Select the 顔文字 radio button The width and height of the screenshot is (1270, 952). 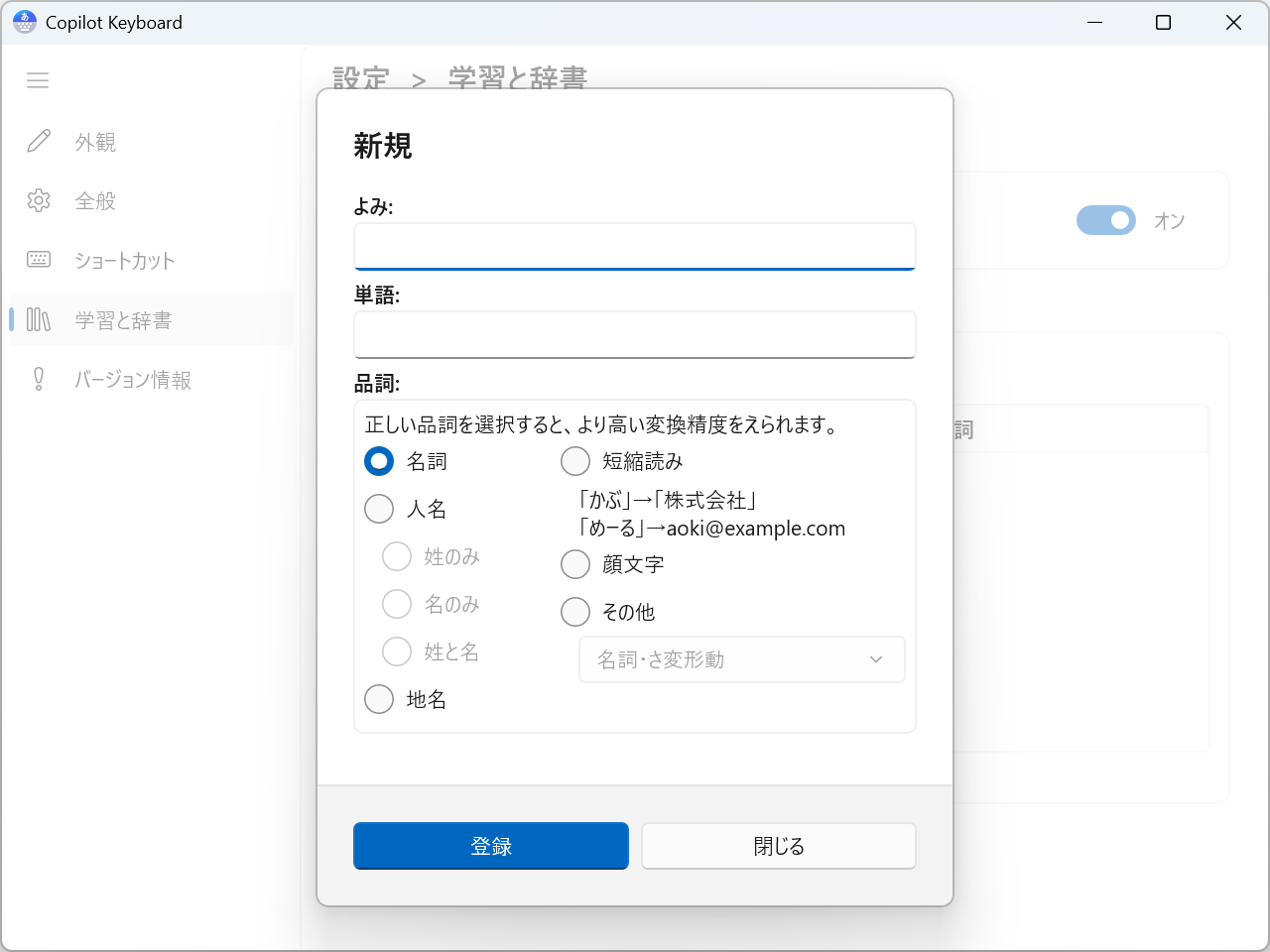pyautogui.click(x=575, y=564)
